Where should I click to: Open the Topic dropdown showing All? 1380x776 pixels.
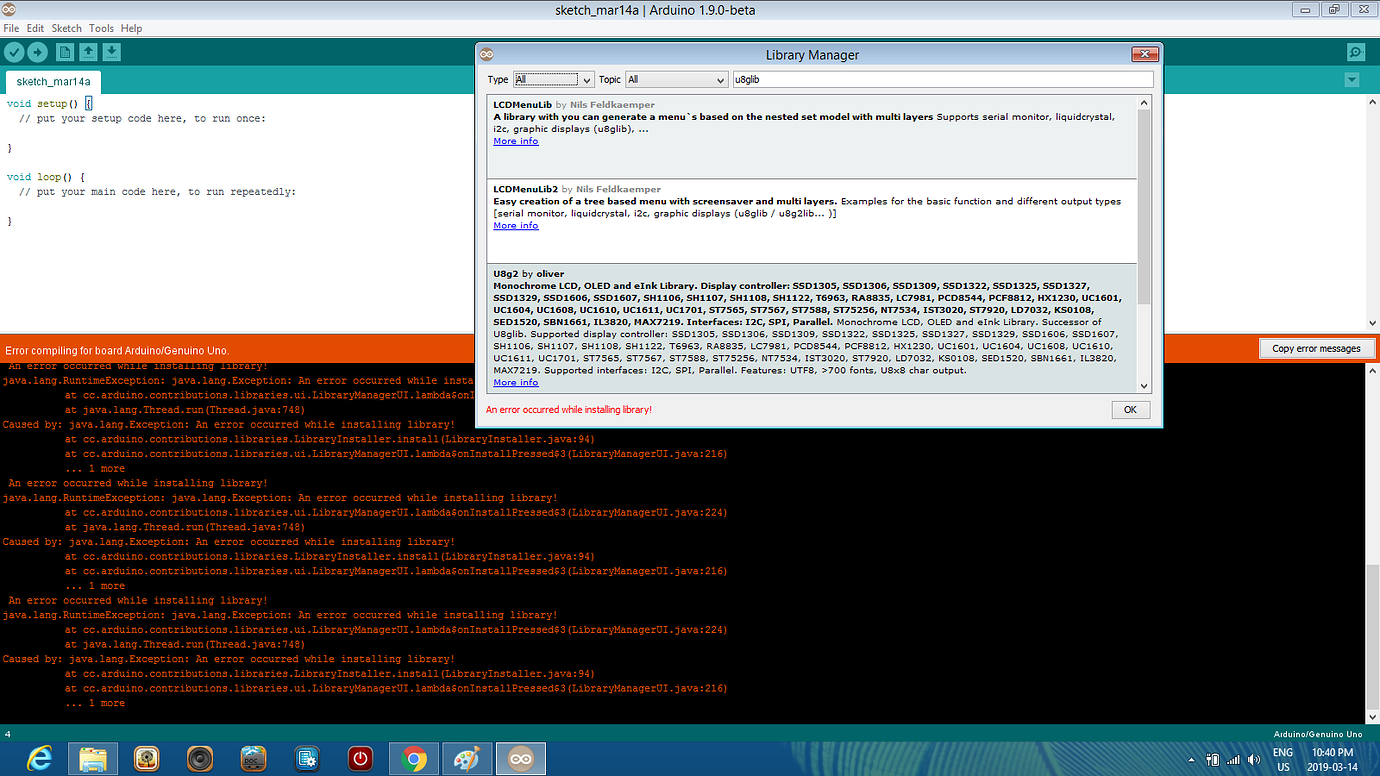[676, 79]
